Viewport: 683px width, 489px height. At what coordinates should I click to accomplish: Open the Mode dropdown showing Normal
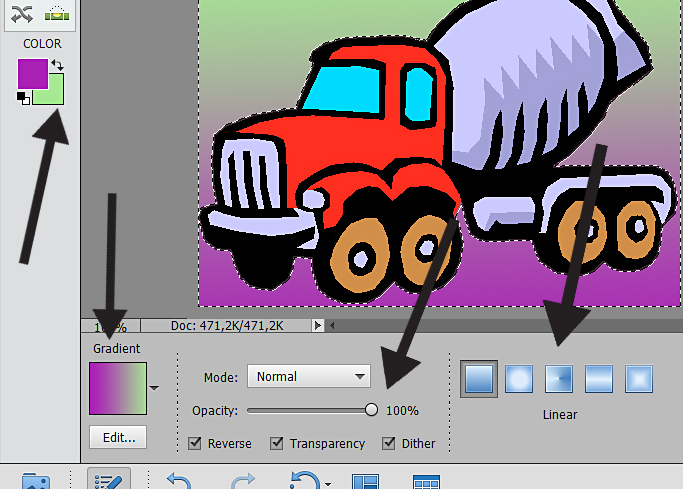point(308,377)
